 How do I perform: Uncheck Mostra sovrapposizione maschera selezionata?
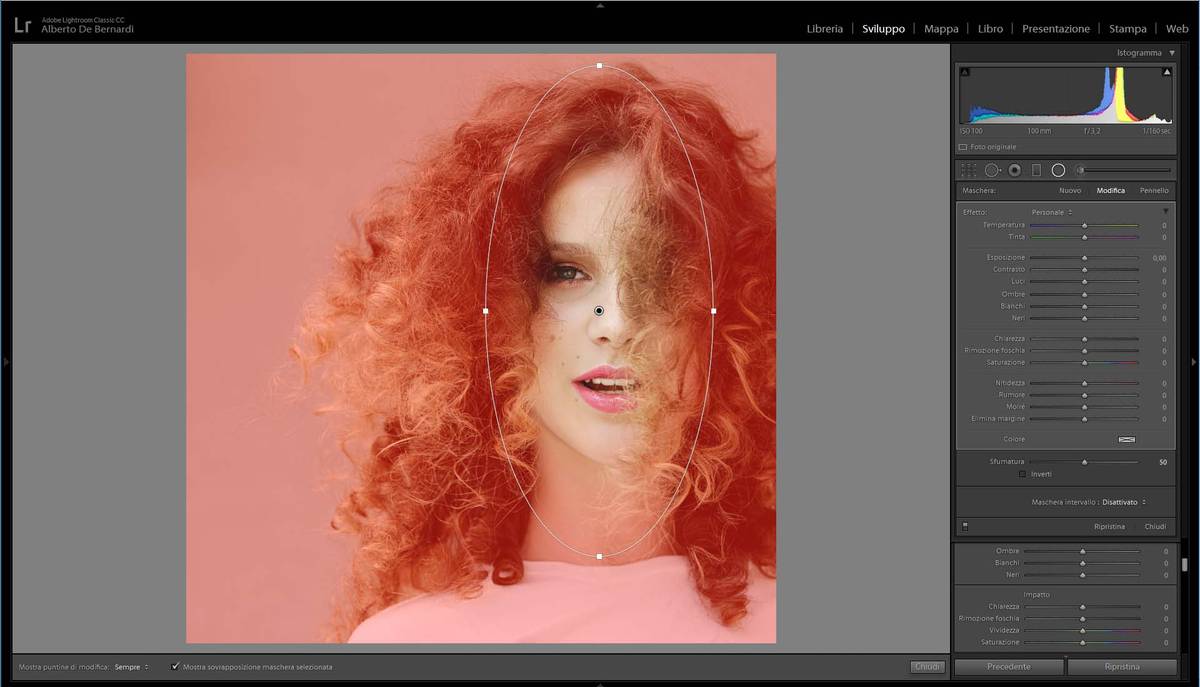175,666
